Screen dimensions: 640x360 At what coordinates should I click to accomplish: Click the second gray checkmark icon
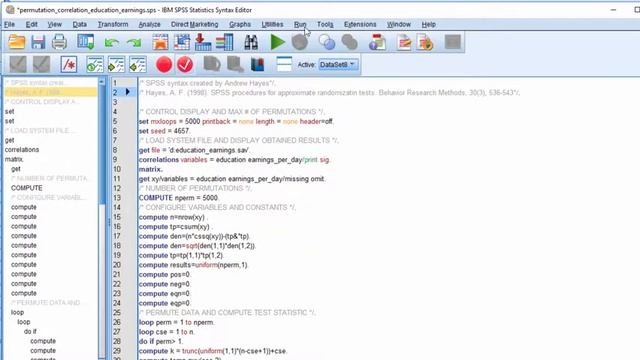pyautogui.click(x=42, y=64)
